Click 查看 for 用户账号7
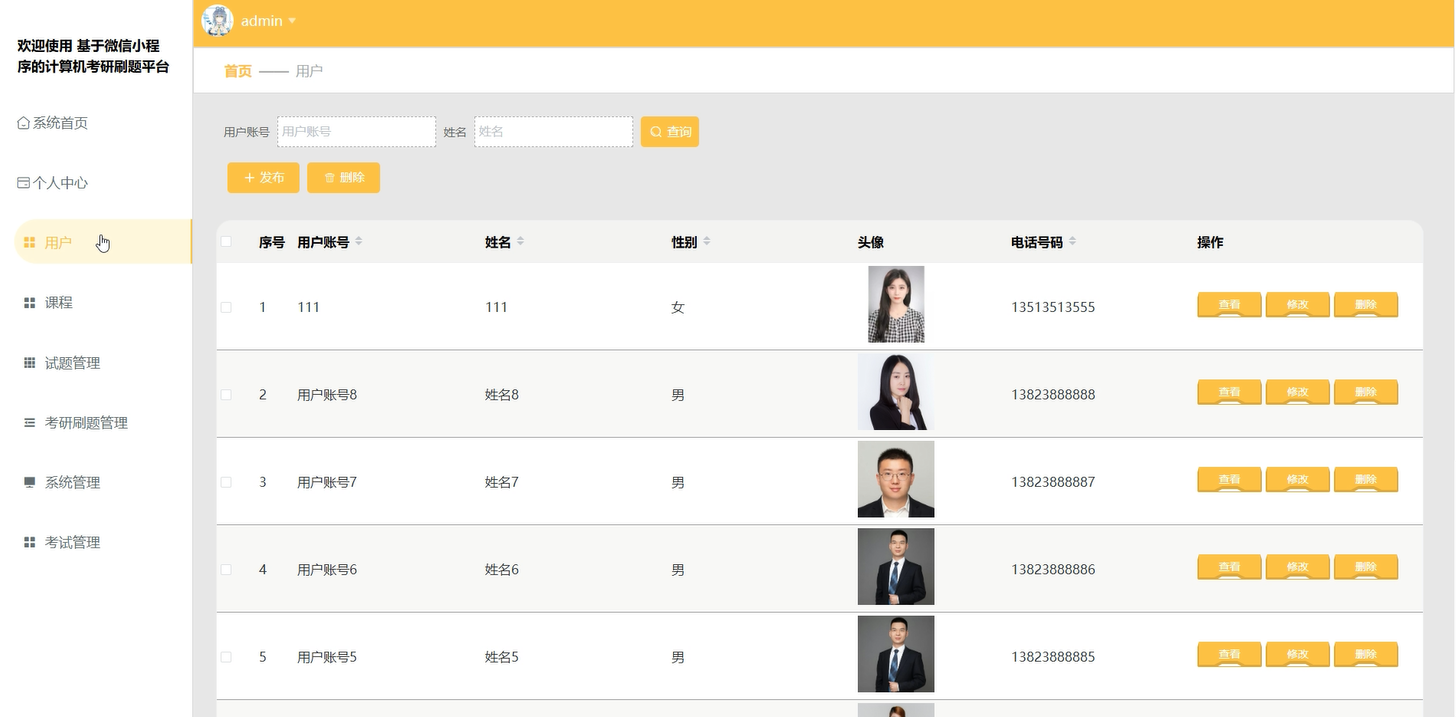 [x=1229, y=480]
